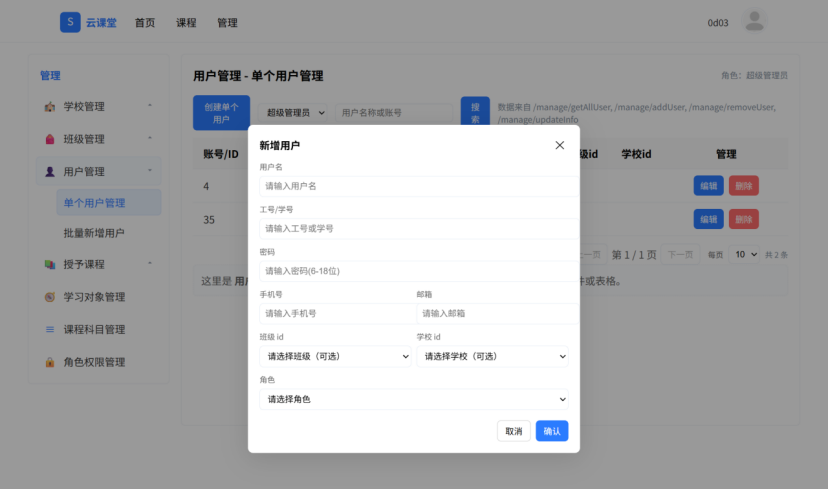The image size is (828, 490).
Task: Open the user avatar icon
Action: tap(754, 22)
